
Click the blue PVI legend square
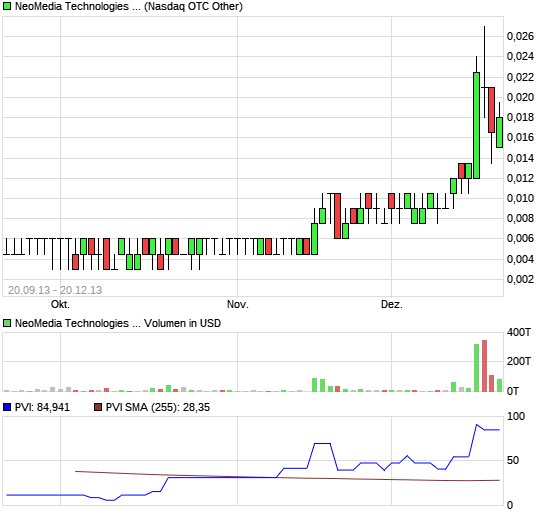click(7, 407)
